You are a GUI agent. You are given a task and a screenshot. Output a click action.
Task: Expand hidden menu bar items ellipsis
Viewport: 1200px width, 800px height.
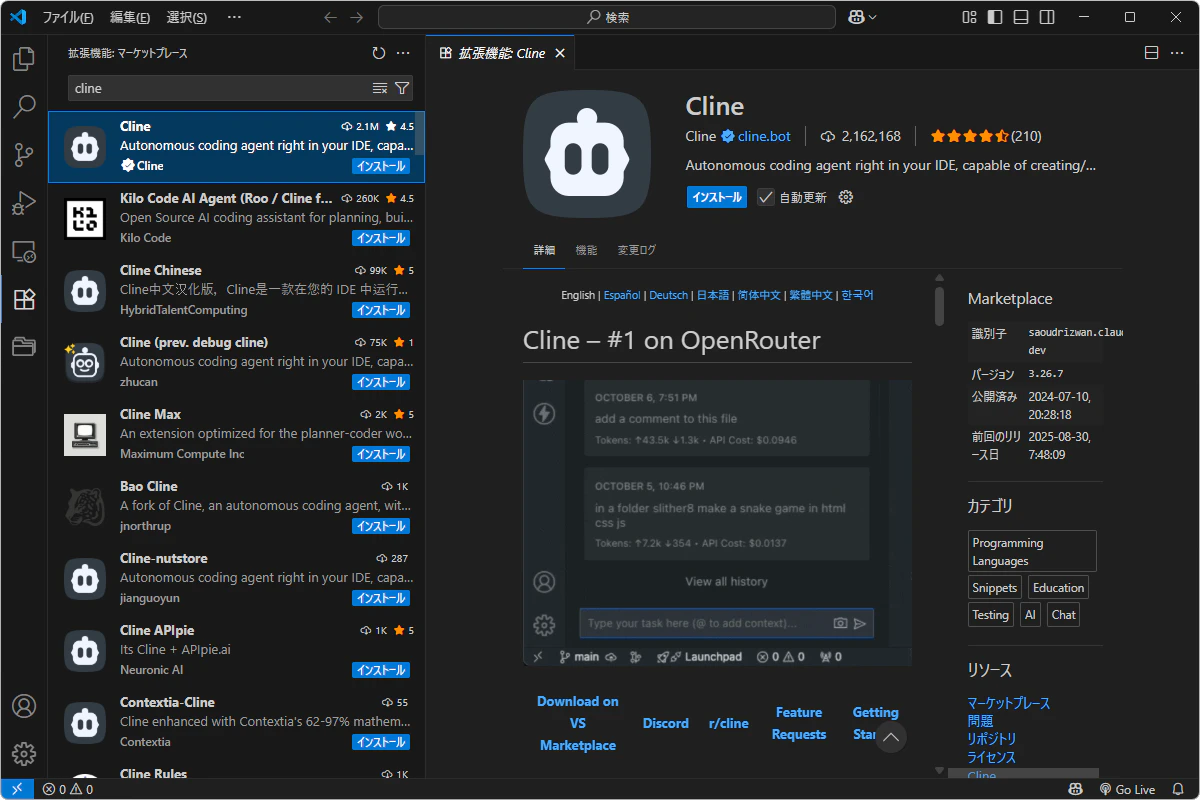click(x=234, y=17)
